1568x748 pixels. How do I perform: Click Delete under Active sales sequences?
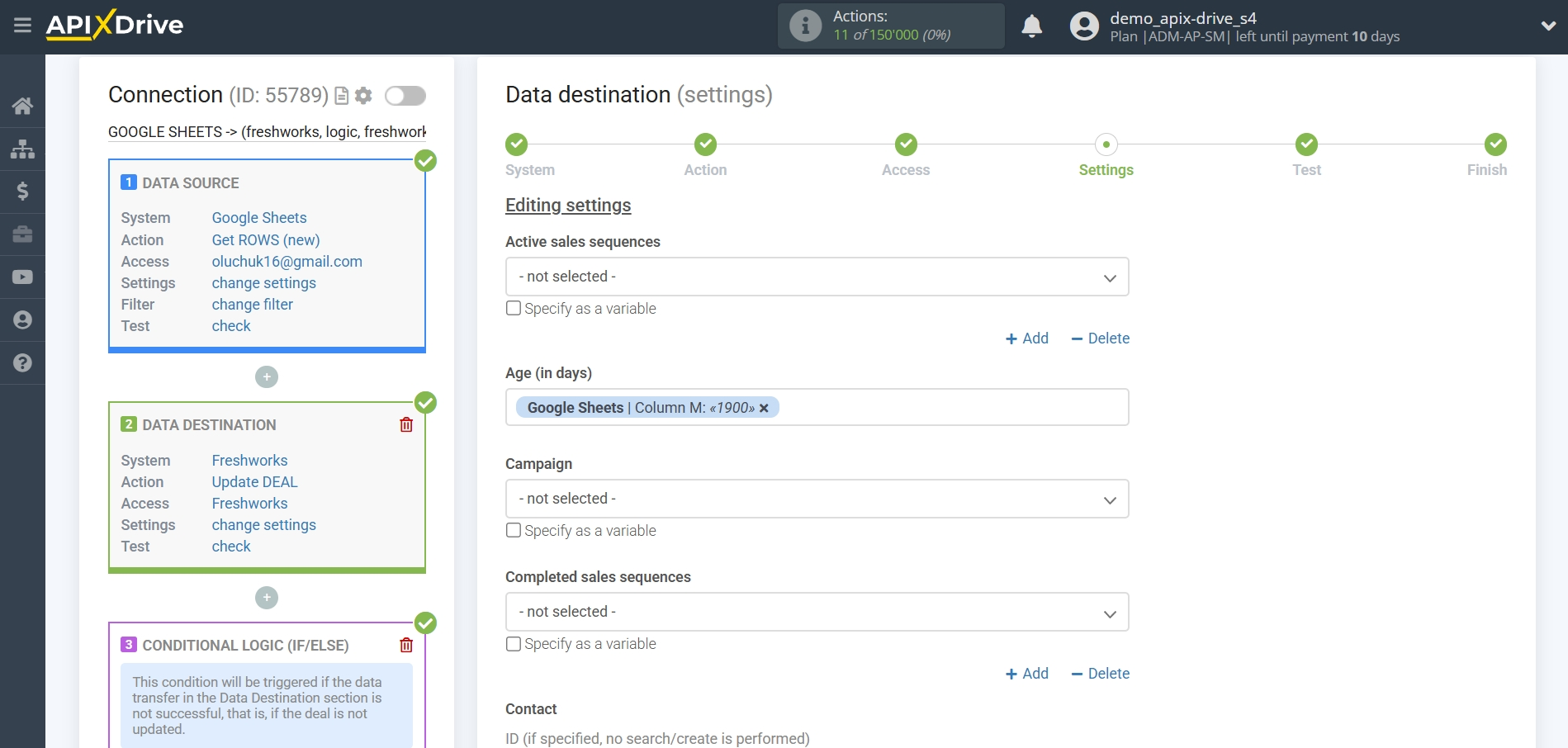[x=1100, y=338]
